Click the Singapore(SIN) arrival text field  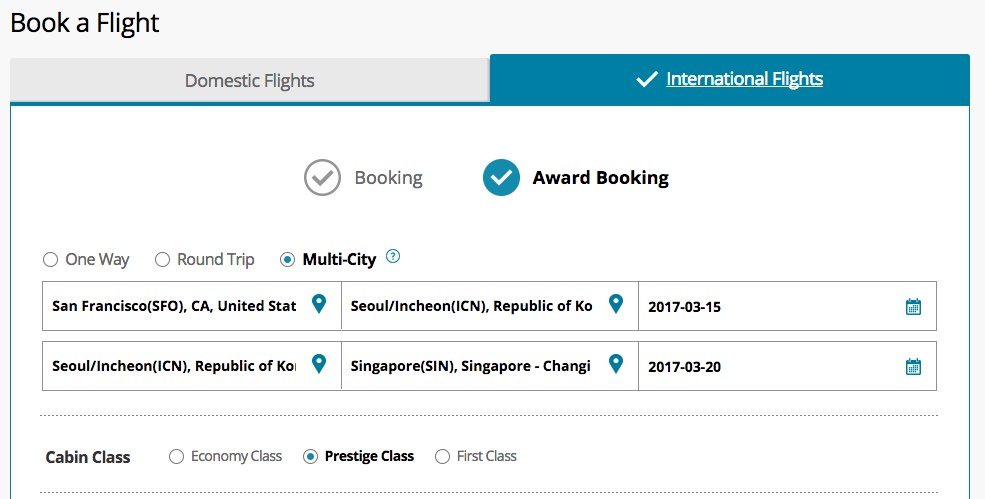(490, 366)
